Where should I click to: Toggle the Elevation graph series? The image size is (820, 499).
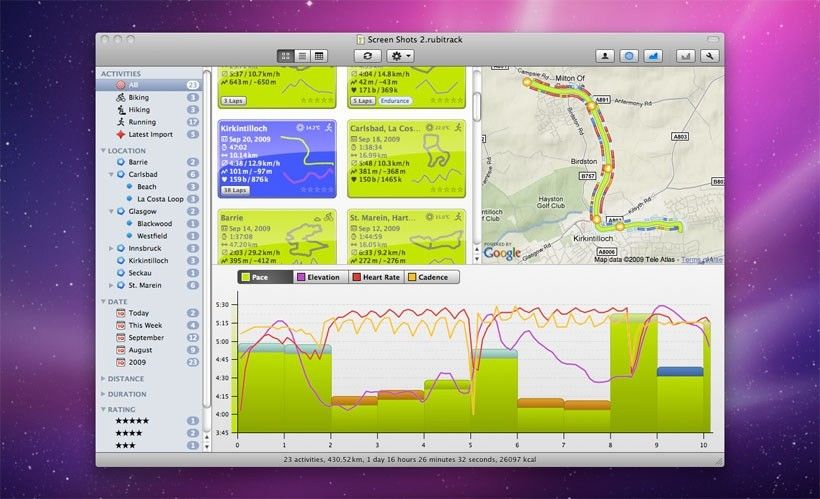[x=318, y=277]
